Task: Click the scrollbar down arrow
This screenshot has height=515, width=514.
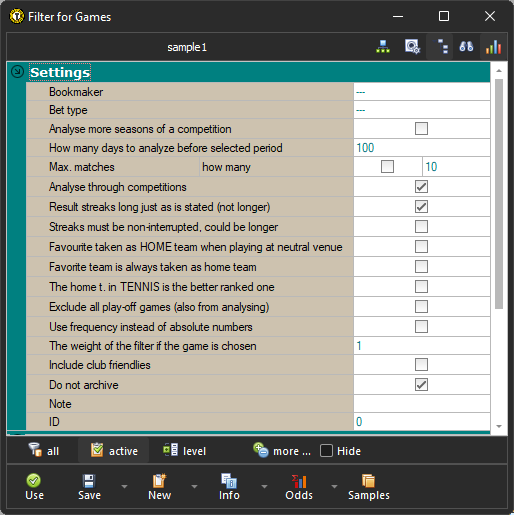Action: tap(499, 426)
